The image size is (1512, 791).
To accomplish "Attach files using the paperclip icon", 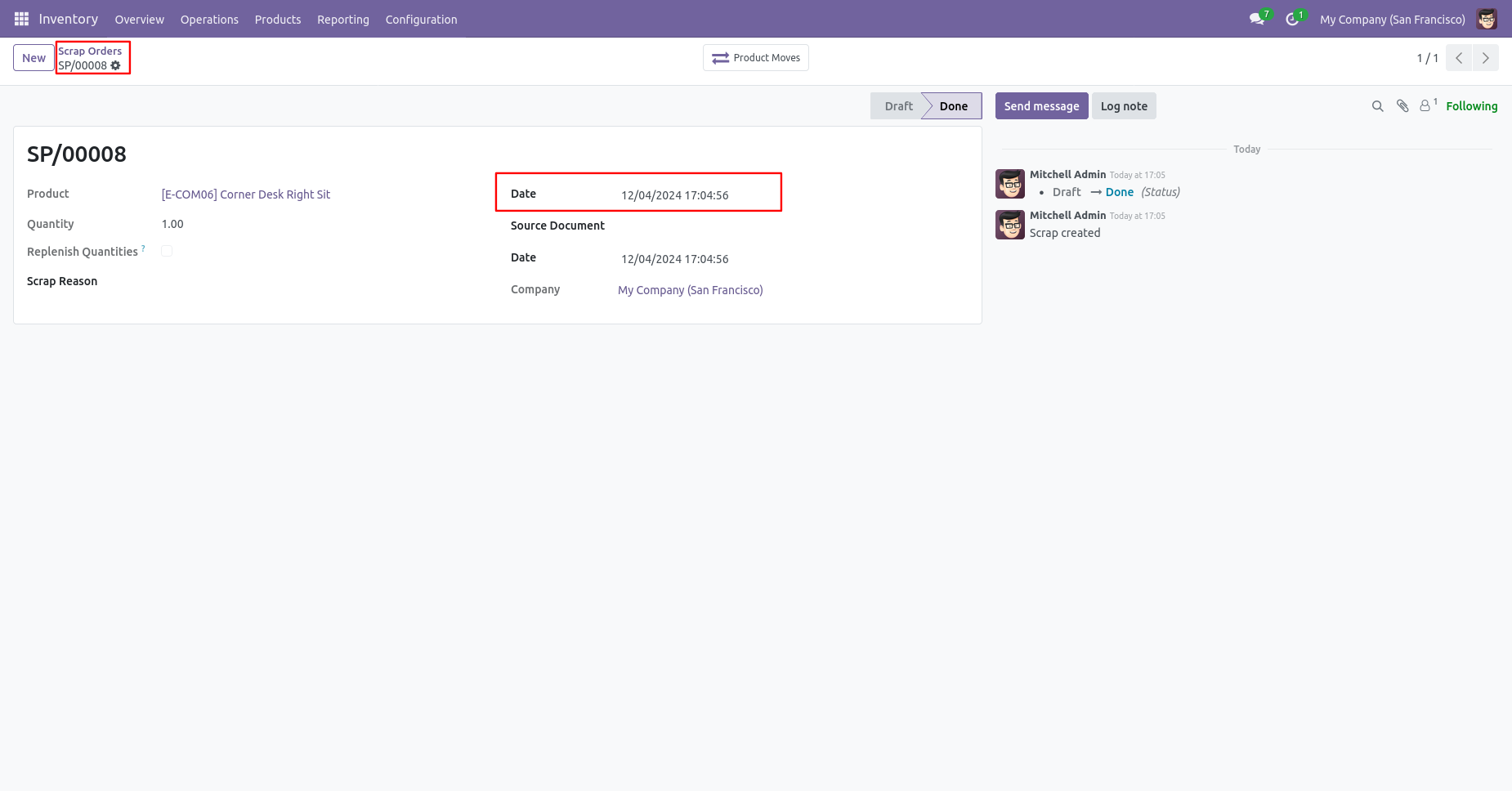I will tap(1402, 106).
